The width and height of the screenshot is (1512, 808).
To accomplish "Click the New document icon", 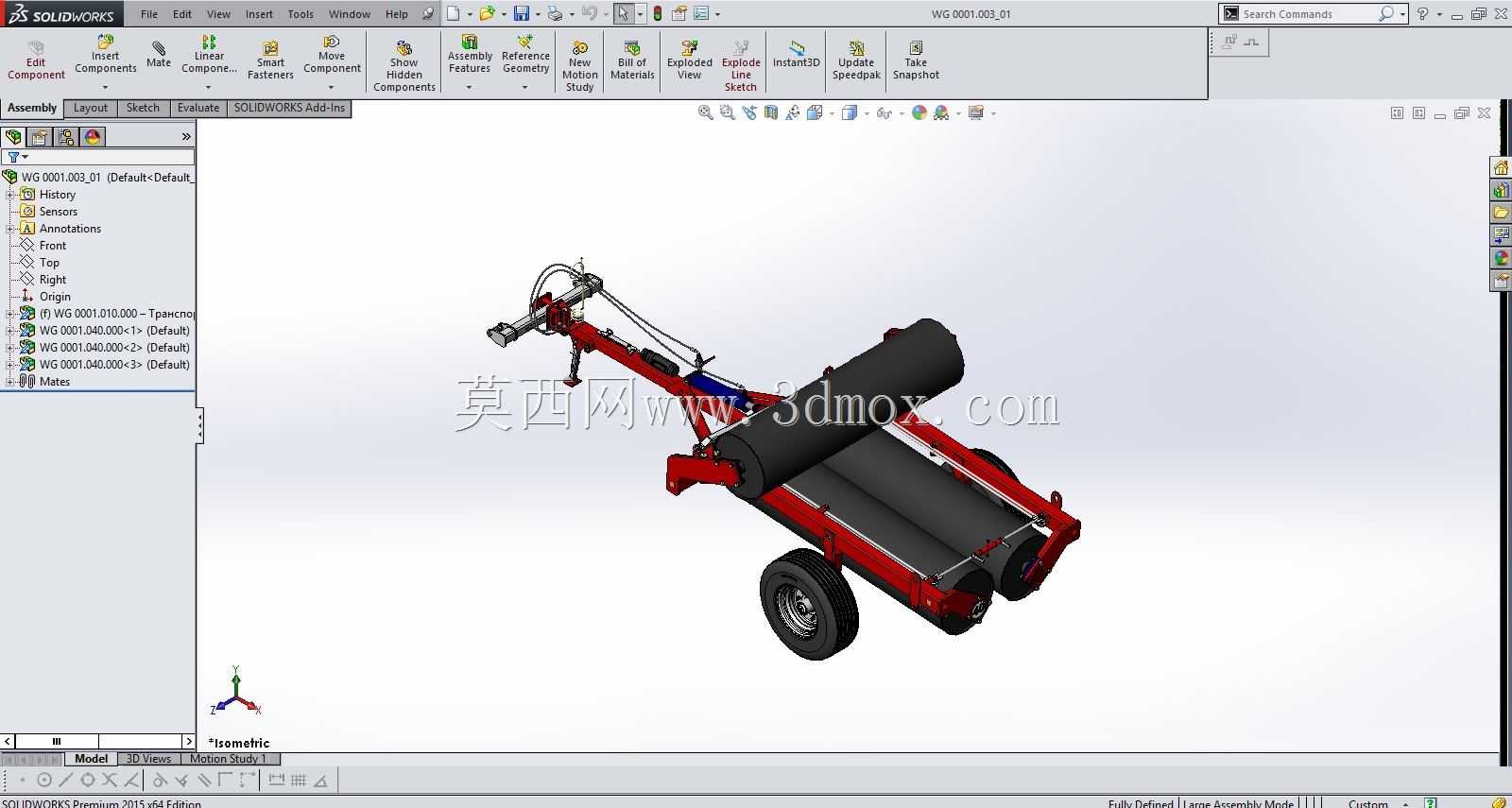I will click(x=454, y=13).
